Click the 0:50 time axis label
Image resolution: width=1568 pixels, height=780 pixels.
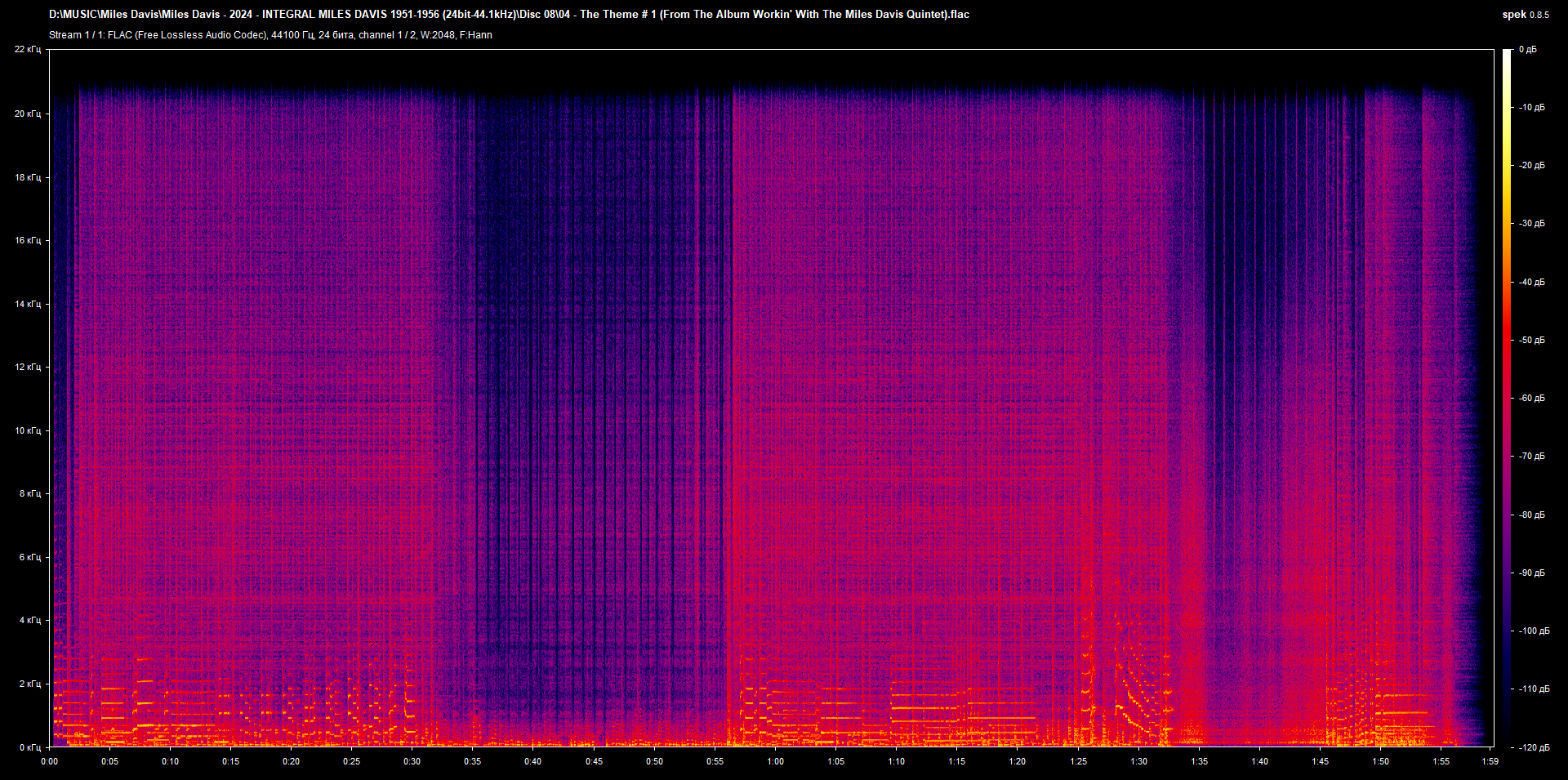tap(655, 761)
